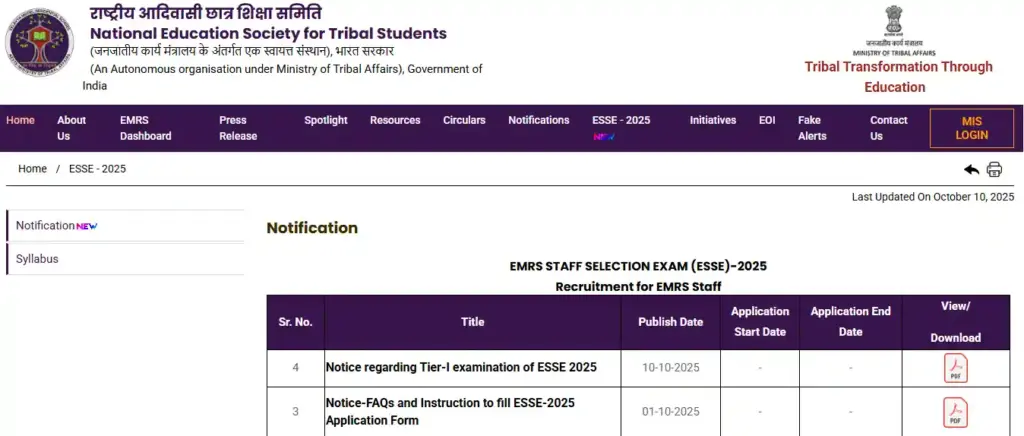Open the Circulars page
1024x436 pixels.
[x=464, y=120]
